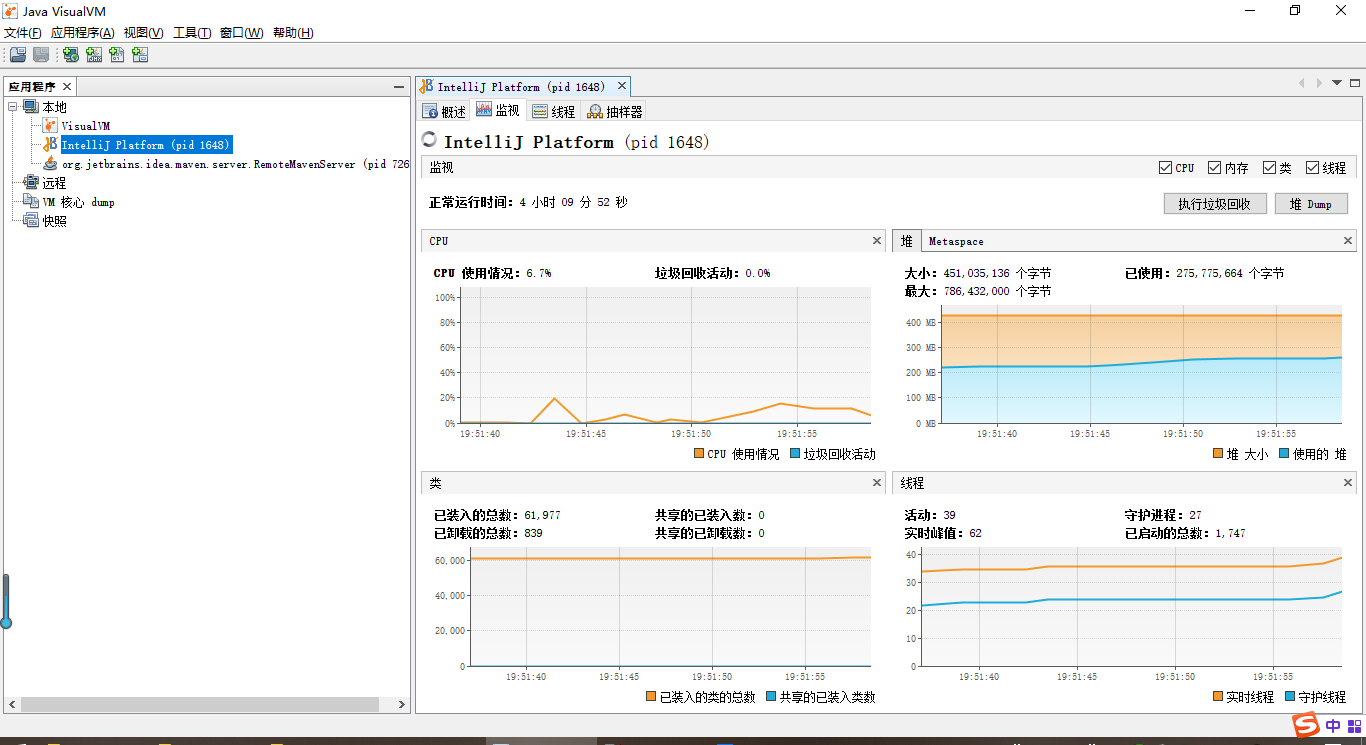Open the add remote host icon

70,54
